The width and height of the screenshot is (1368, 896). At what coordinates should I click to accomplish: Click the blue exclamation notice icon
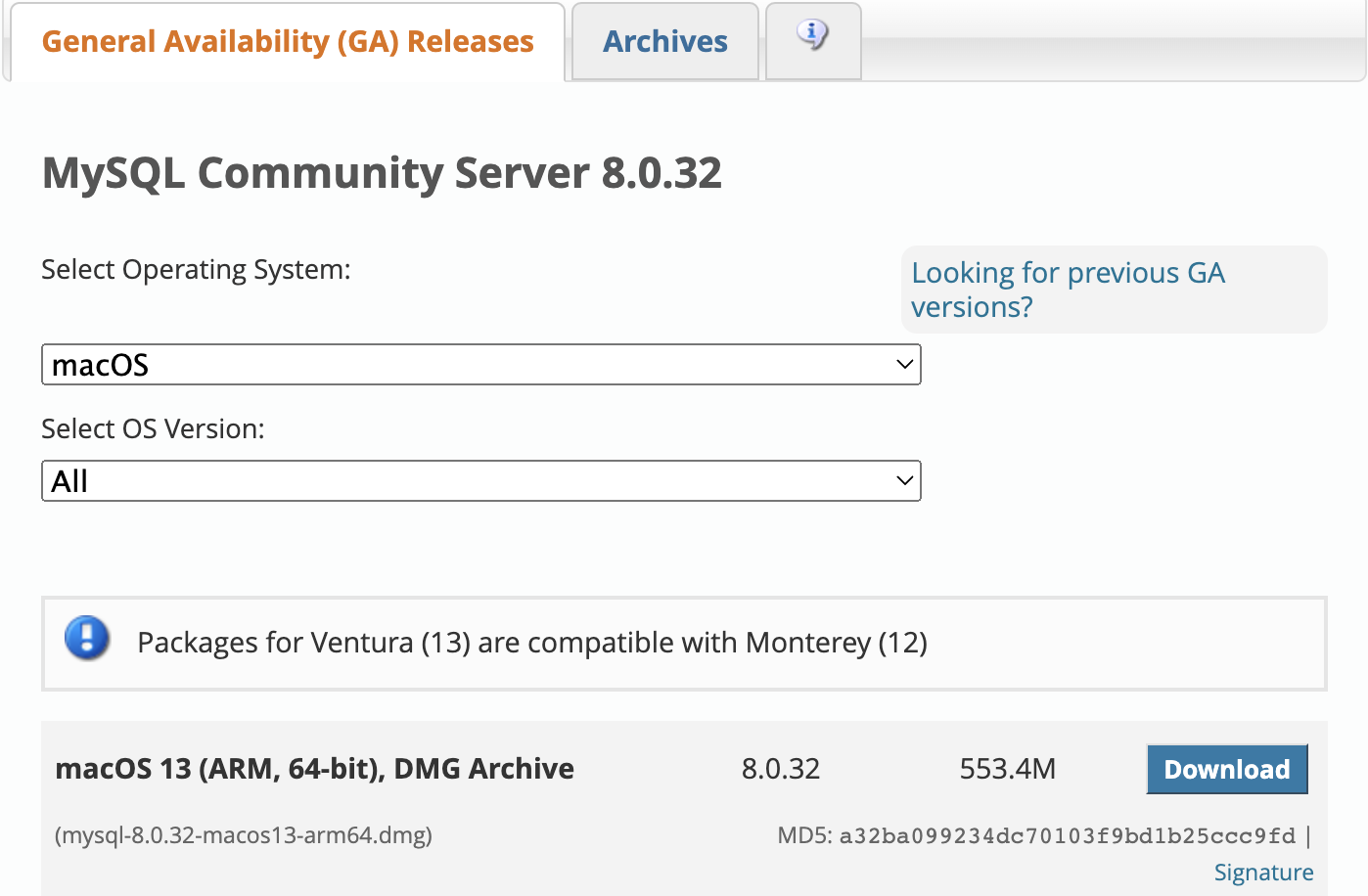(x=87, y=639)
